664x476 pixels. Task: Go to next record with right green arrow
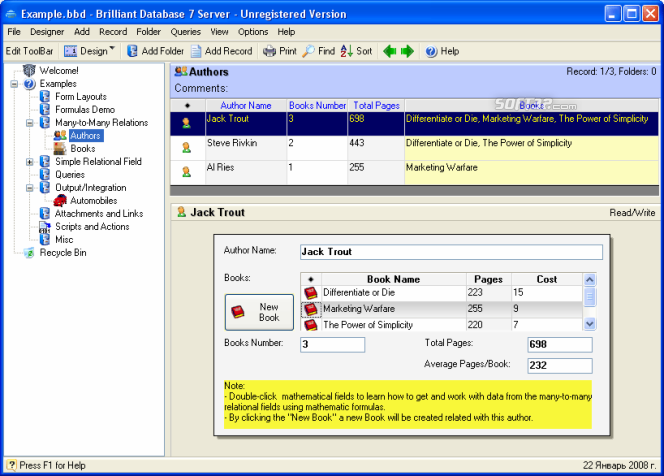point(407,51)
